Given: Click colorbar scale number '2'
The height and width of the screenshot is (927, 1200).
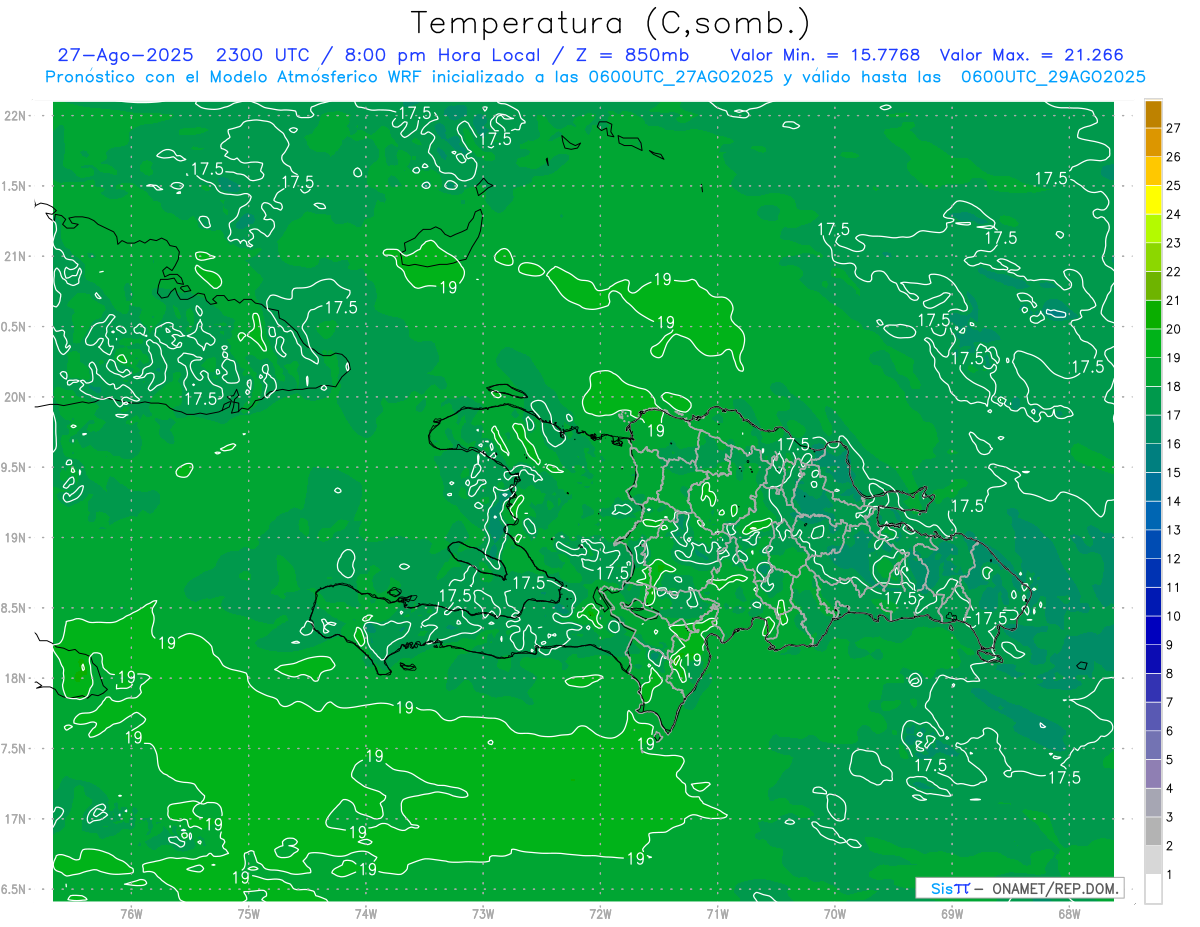Looking at the screenshot, I should pyautogui.click(x=1170, y=846).
